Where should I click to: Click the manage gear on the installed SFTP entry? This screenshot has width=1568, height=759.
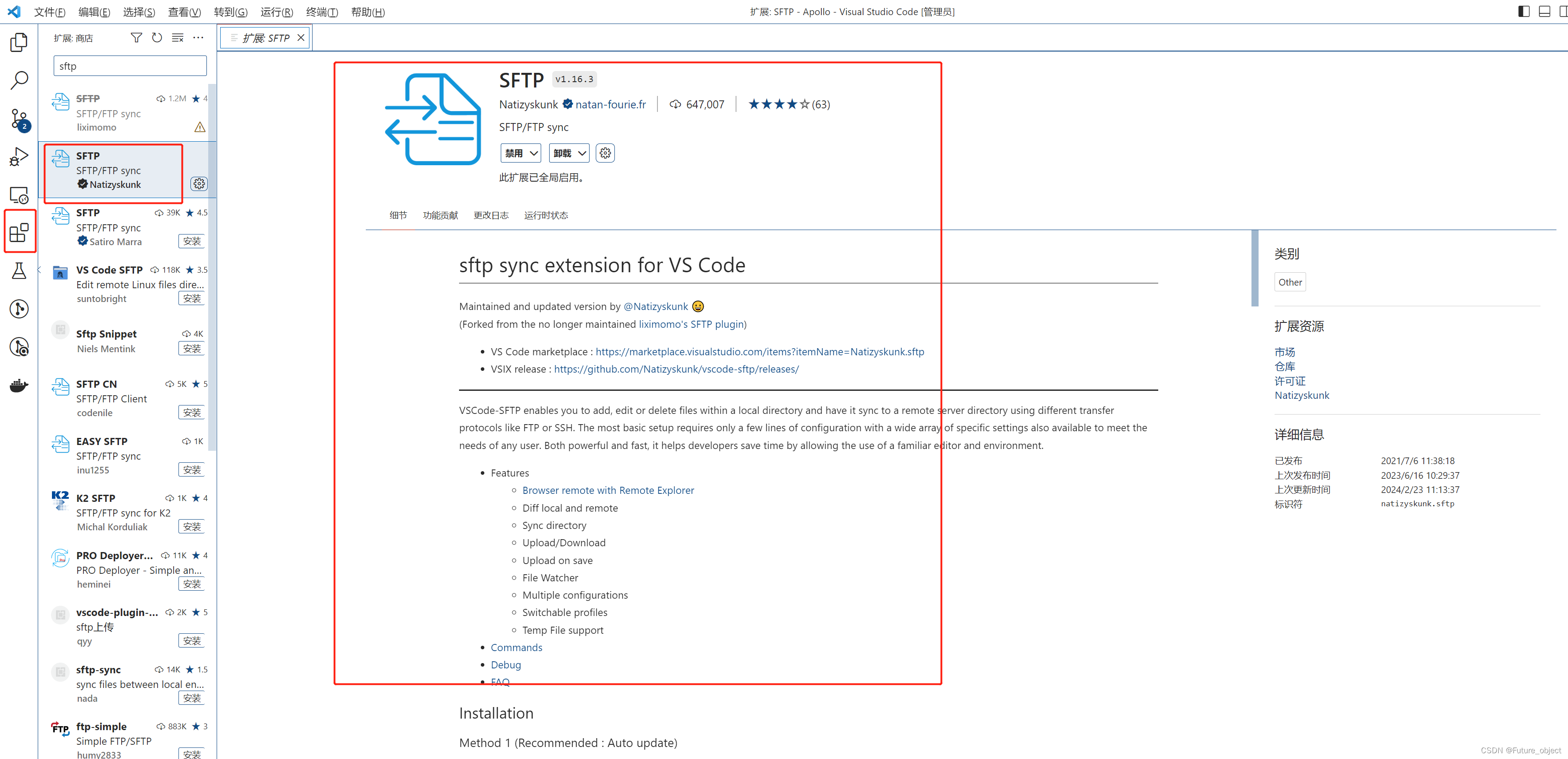coord(199,183)
